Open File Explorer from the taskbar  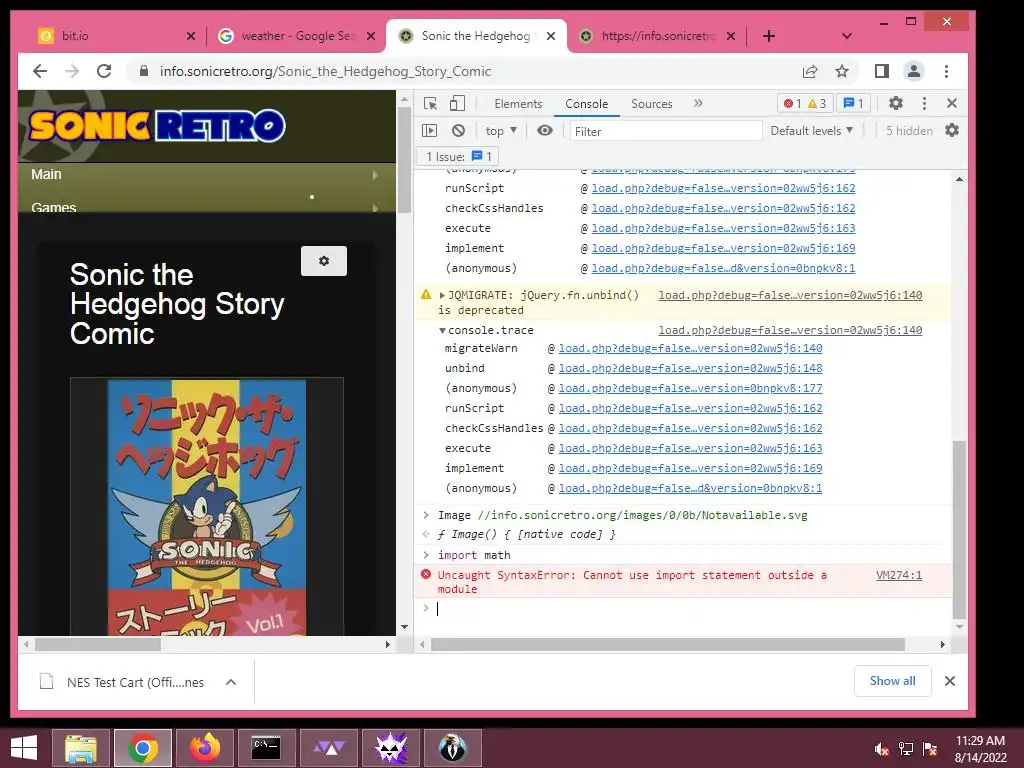coord(80,748)
